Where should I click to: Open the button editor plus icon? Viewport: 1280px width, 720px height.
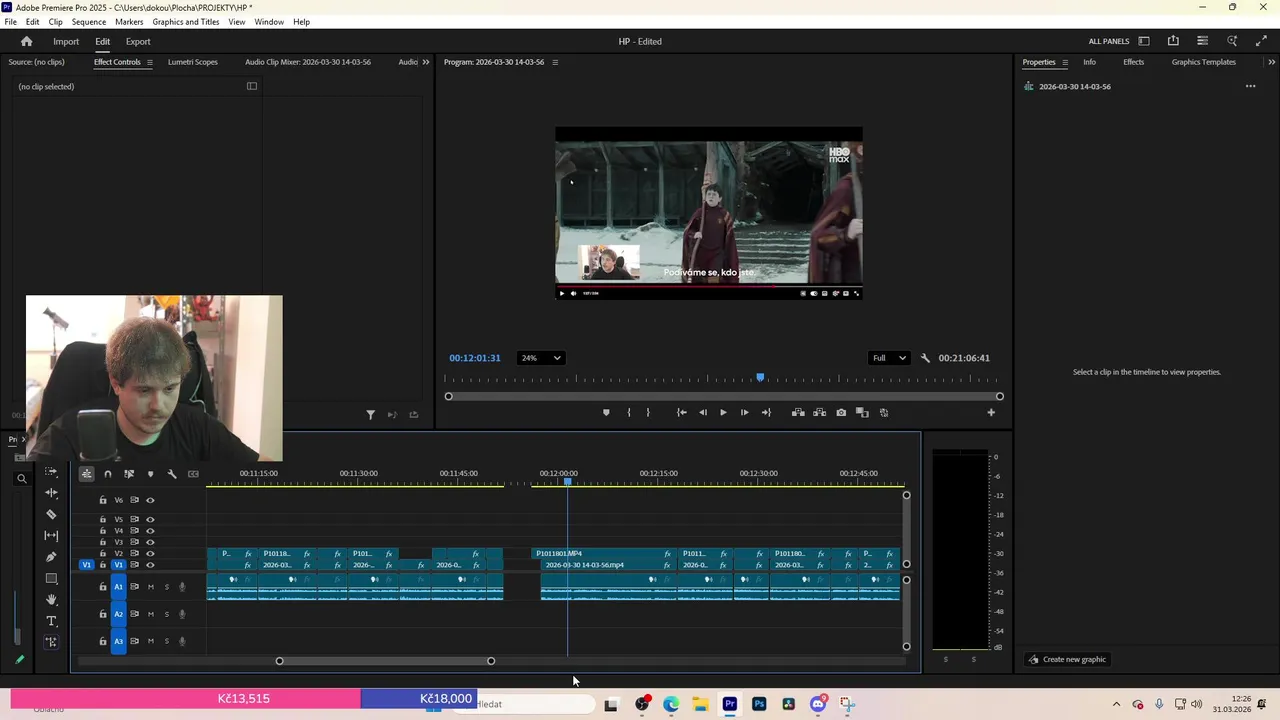[x=991, y=412]
